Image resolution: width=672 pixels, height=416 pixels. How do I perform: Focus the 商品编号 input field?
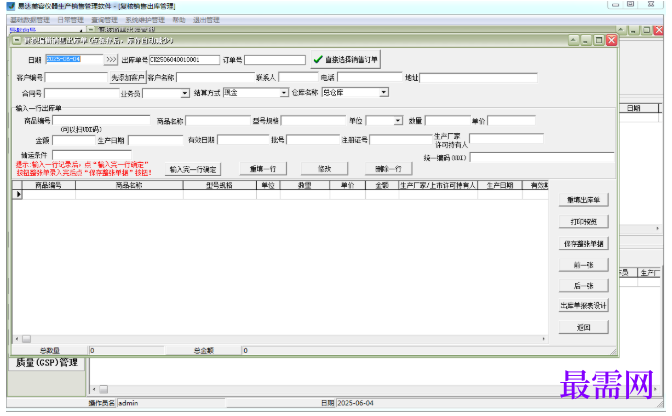[101, 120]
